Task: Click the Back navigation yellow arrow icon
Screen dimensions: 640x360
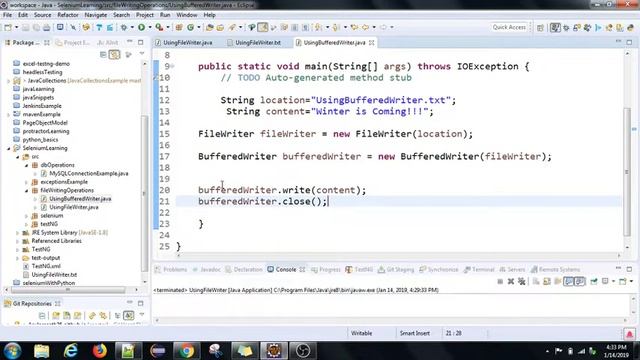Action: coord(365,27)
